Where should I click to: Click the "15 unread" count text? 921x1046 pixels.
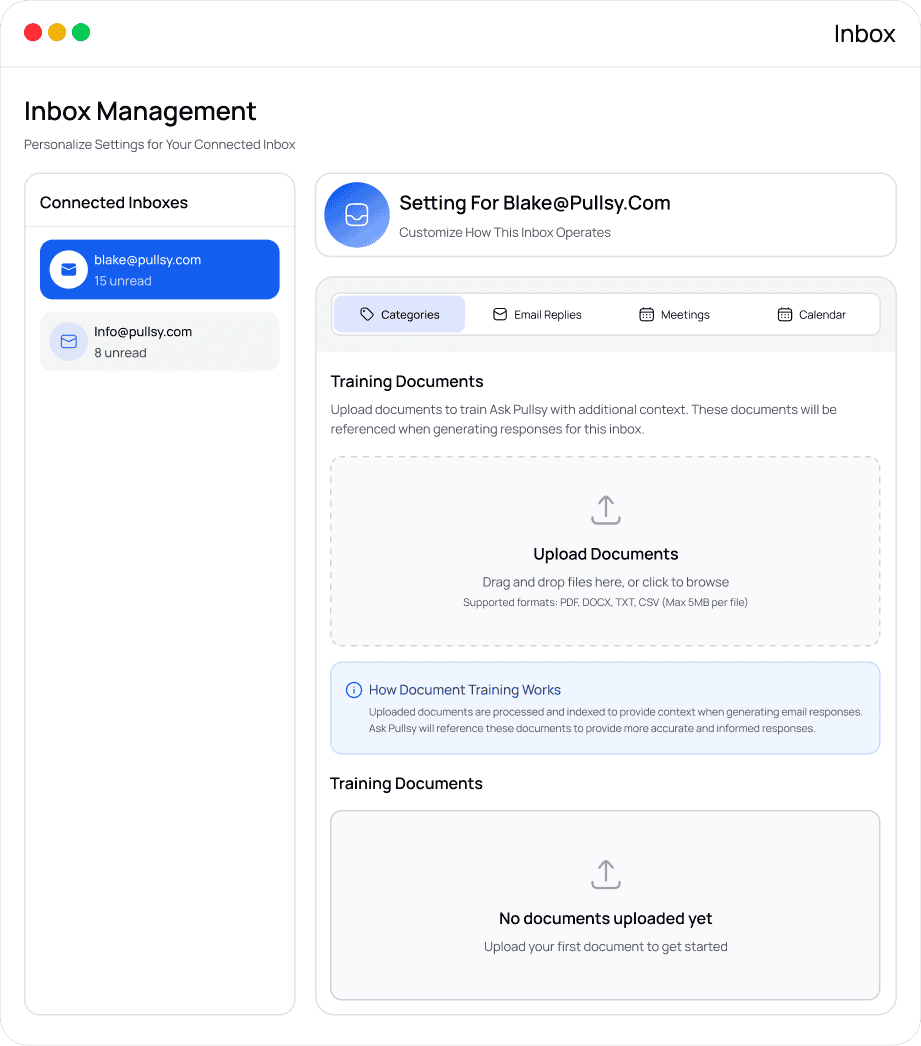pos(123,281)
